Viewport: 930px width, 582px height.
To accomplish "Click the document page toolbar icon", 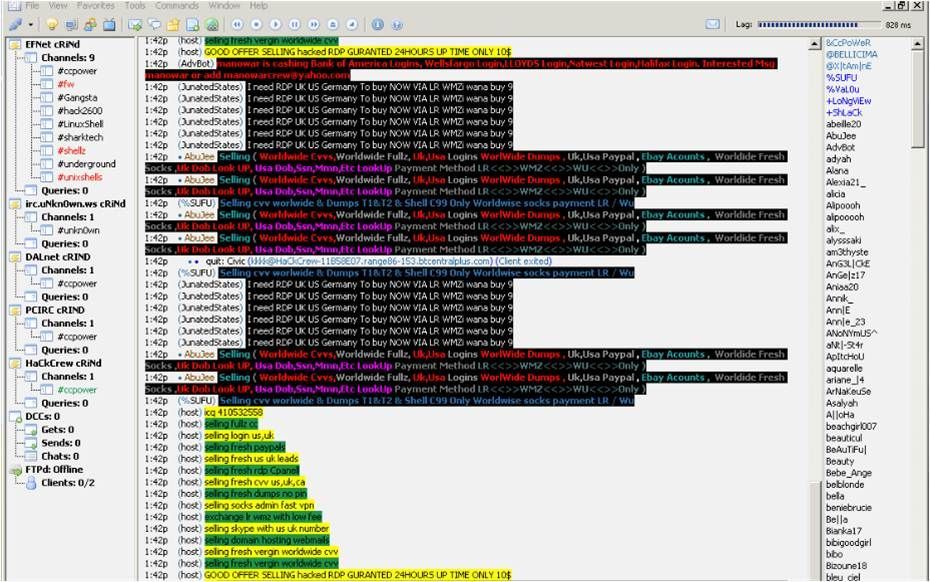I will [193, 24].
